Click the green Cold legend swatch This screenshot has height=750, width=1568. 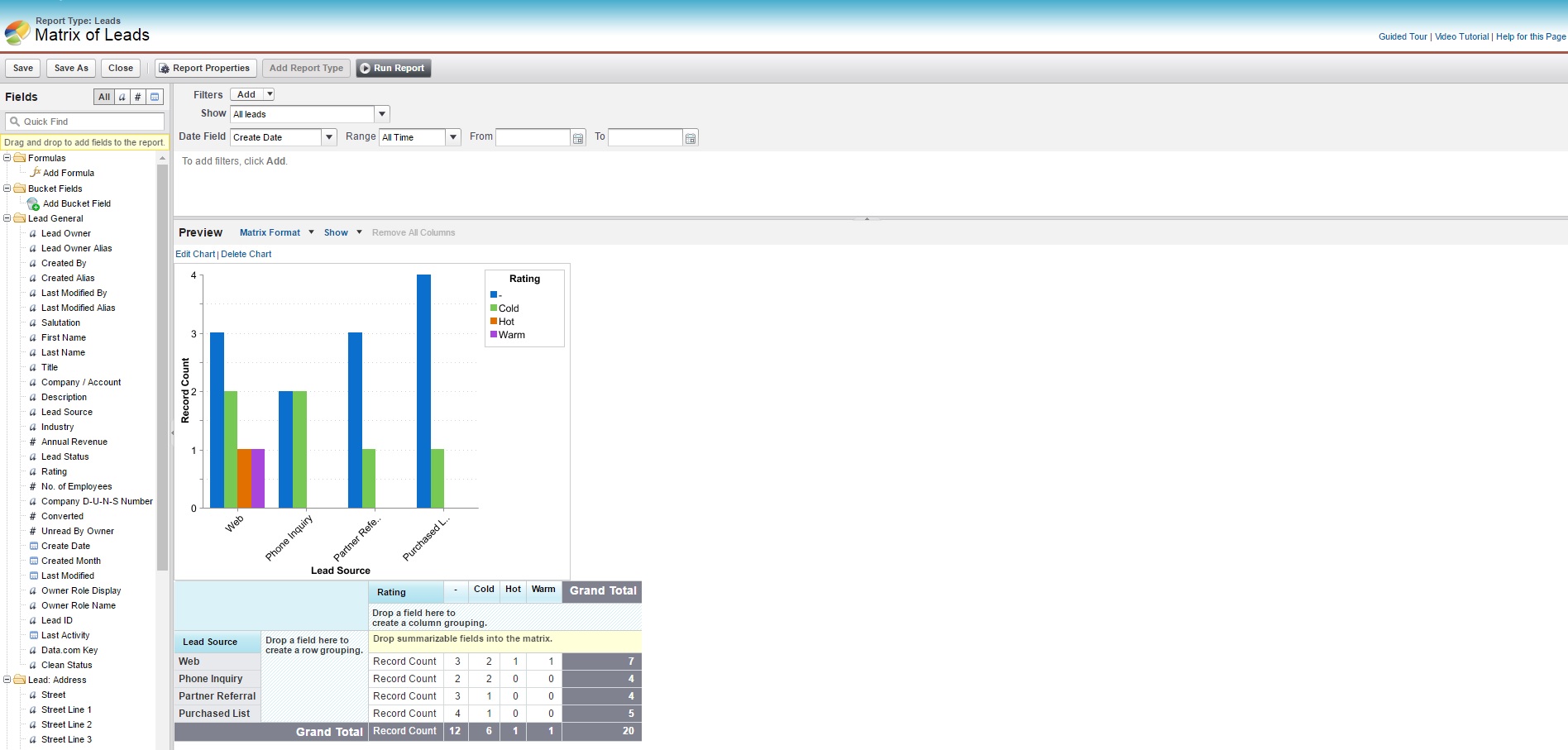tap(494, 308)
